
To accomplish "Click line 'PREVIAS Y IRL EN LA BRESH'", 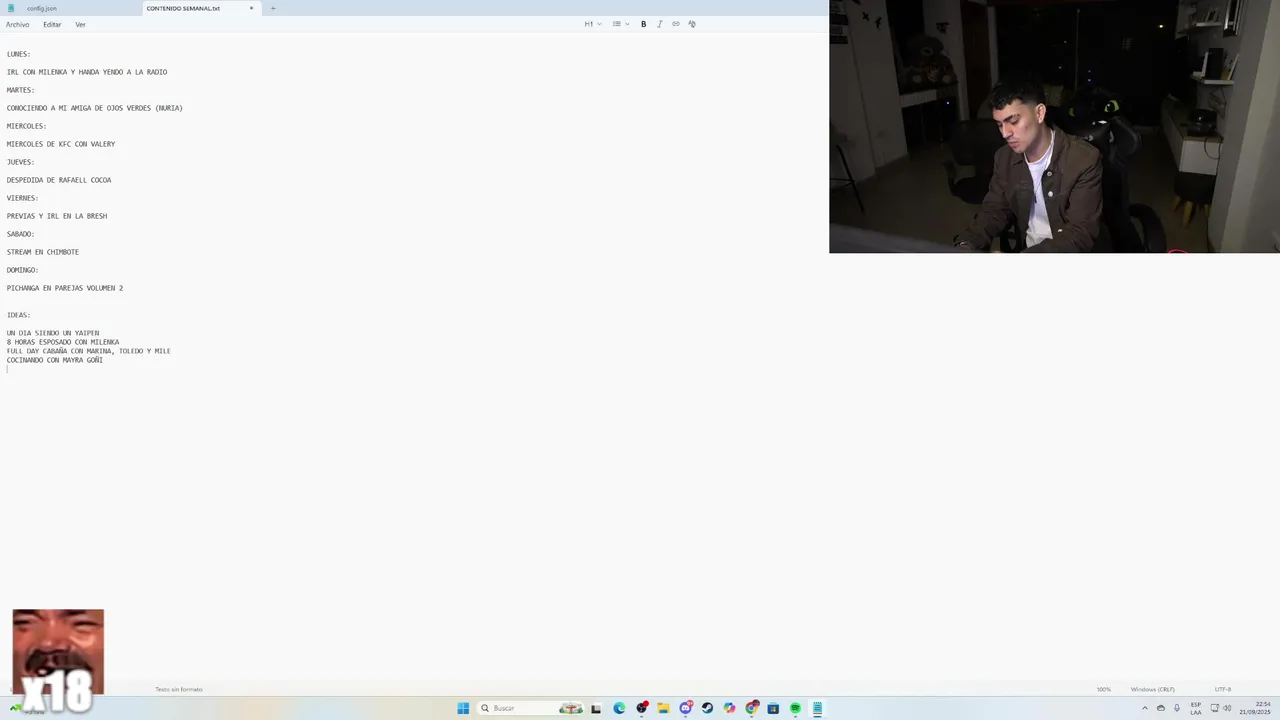I will [57, 216].
